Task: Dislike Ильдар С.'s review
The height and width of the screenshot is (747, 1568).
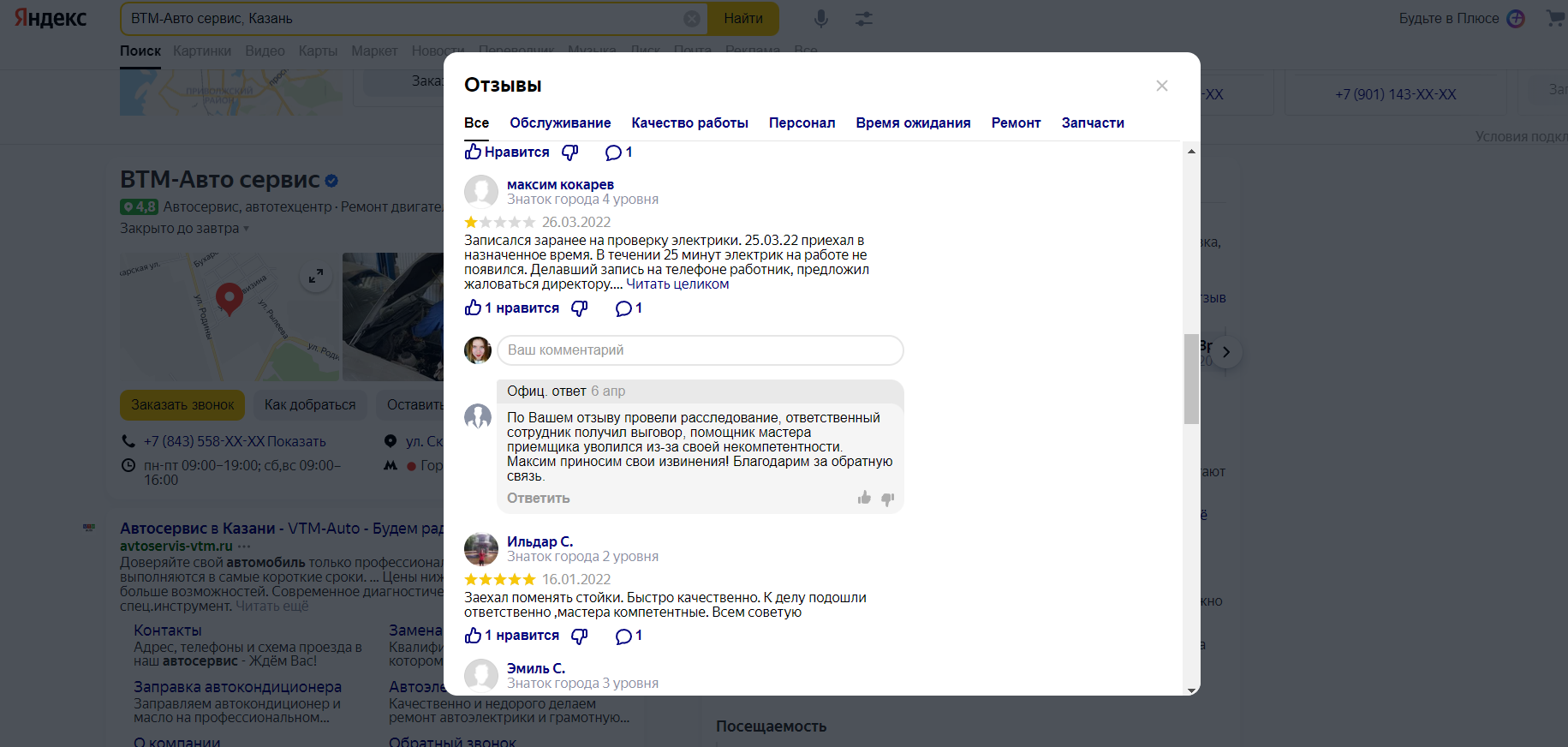Action: (580, 636)
